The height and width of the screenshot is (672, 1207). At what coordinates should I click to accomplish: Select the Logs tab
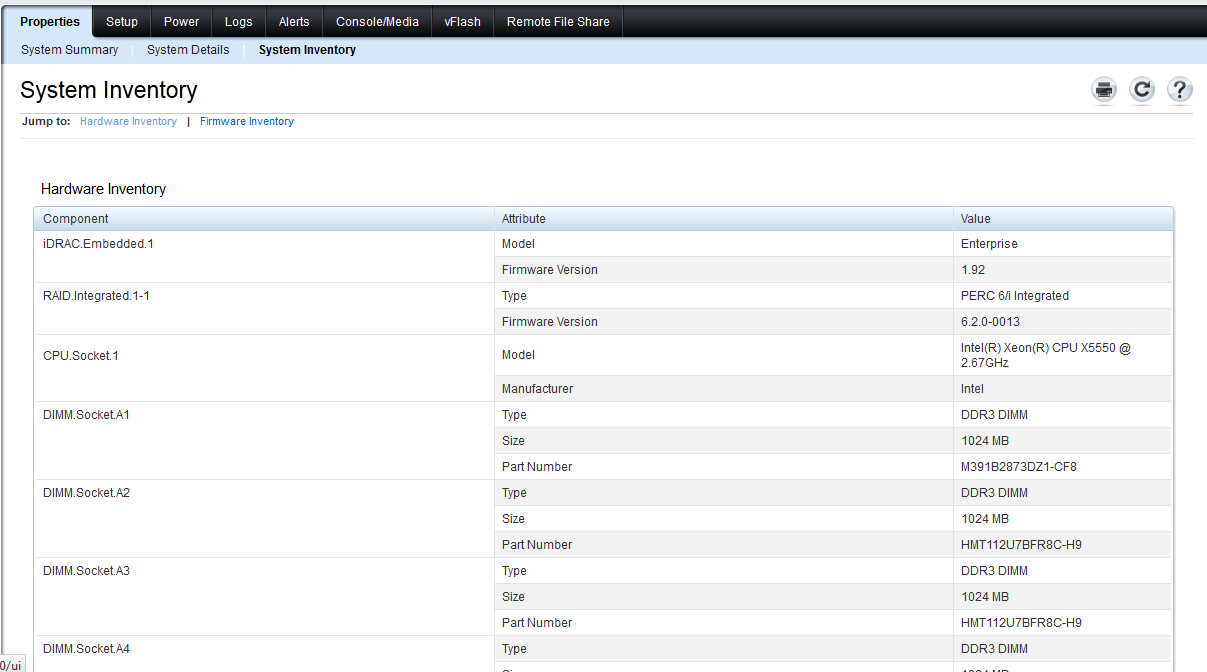pos(238,21)
